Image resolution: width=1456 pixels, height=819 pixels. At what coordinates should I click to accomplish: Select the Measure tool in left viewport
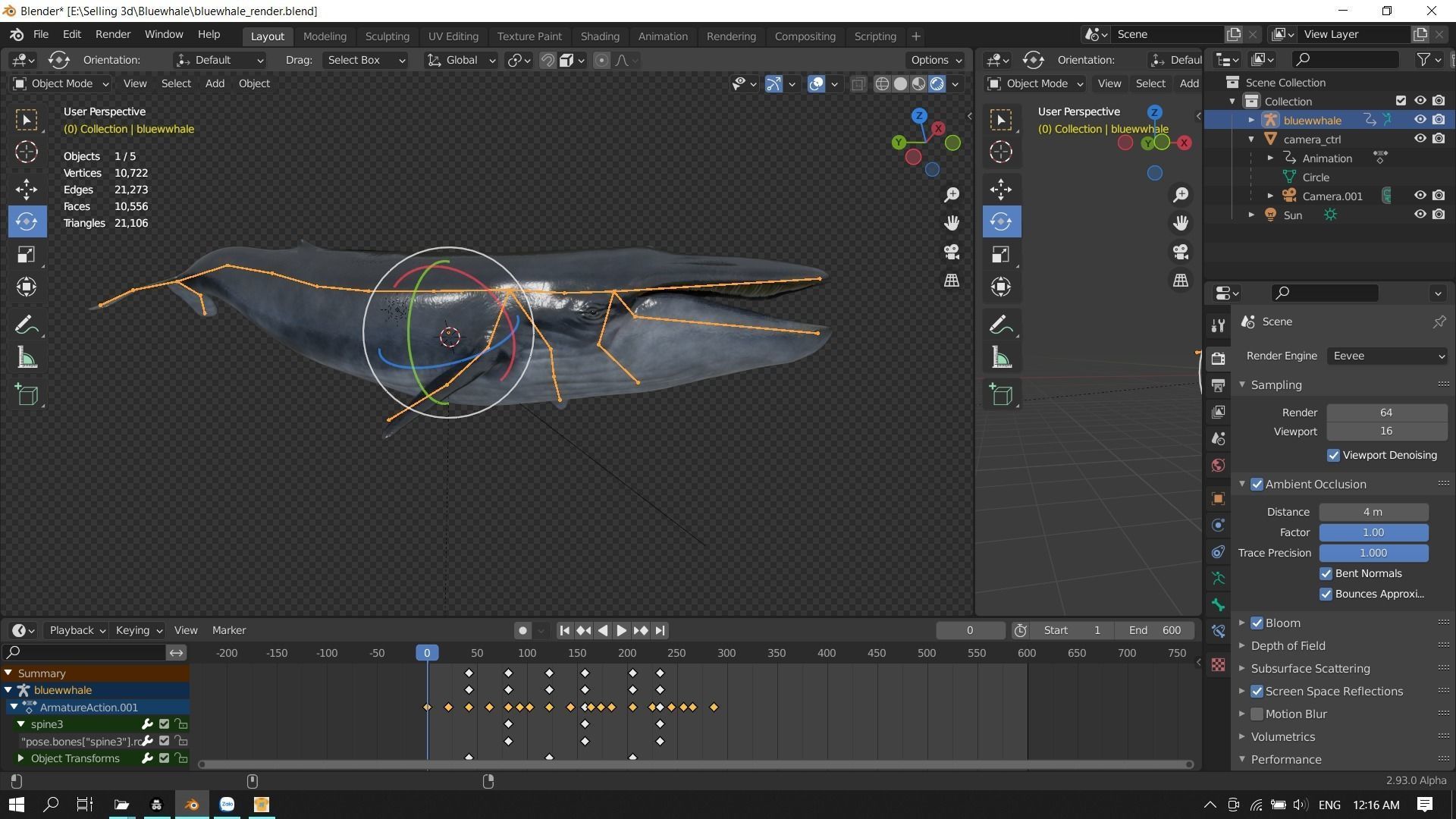[27, 358]
